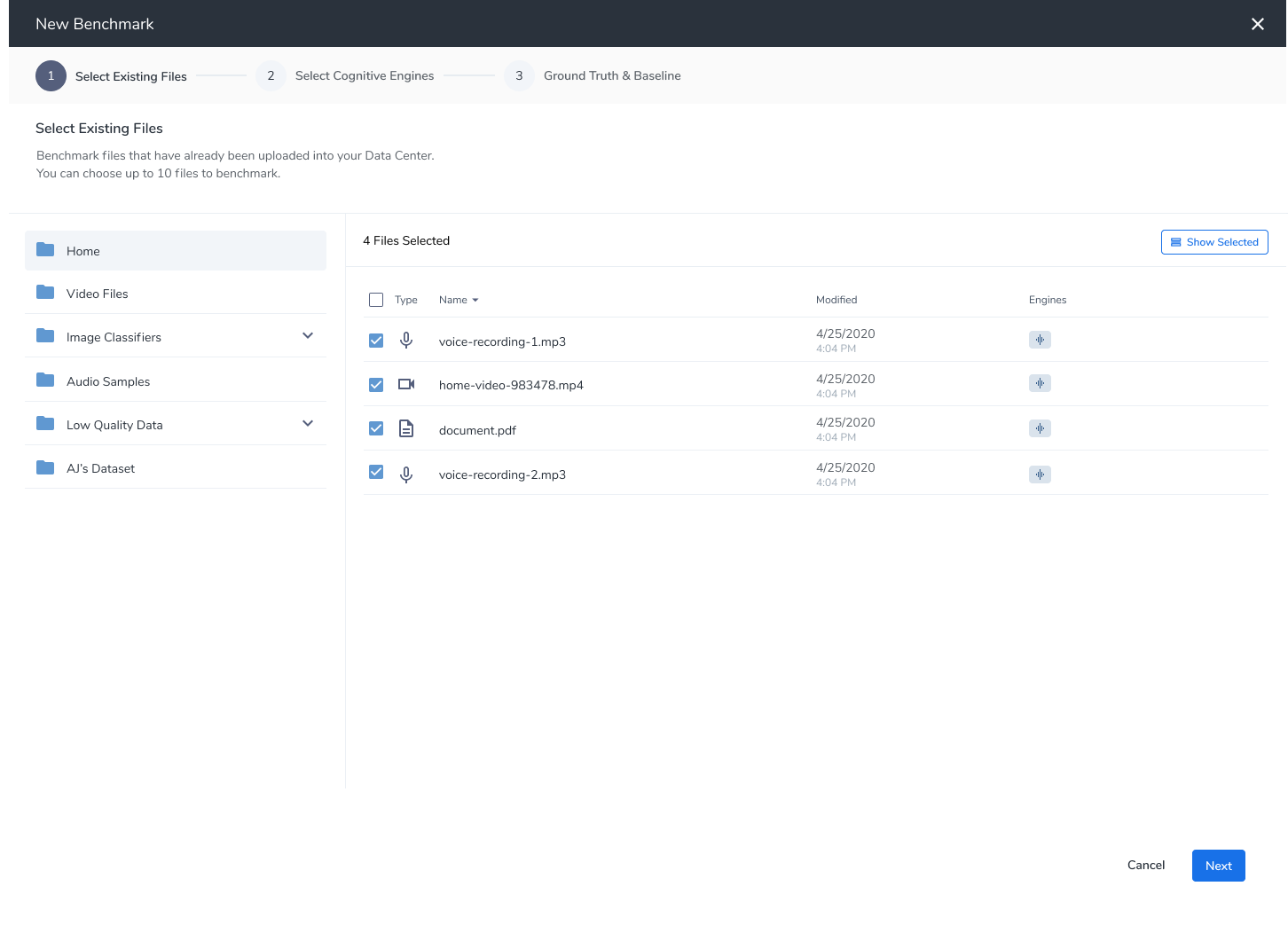Open the AJ's Dataset folder label

(101, 468)
